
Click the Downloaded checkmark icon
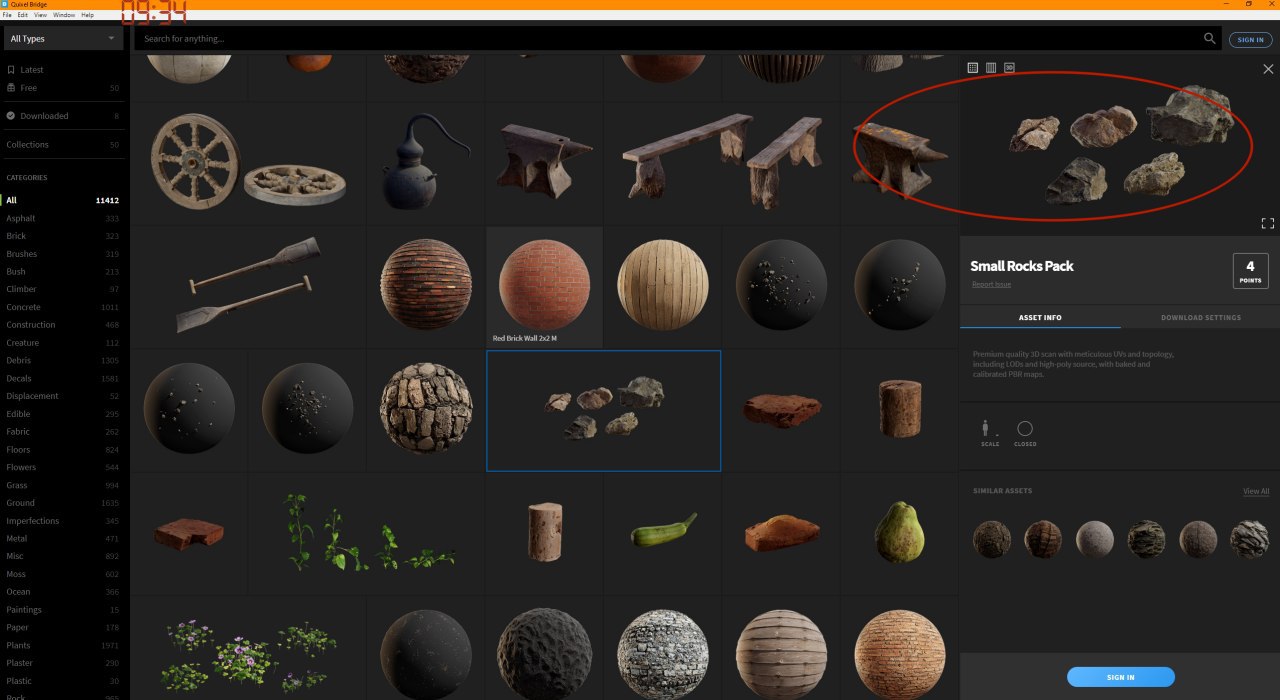[x=11, y=116]
